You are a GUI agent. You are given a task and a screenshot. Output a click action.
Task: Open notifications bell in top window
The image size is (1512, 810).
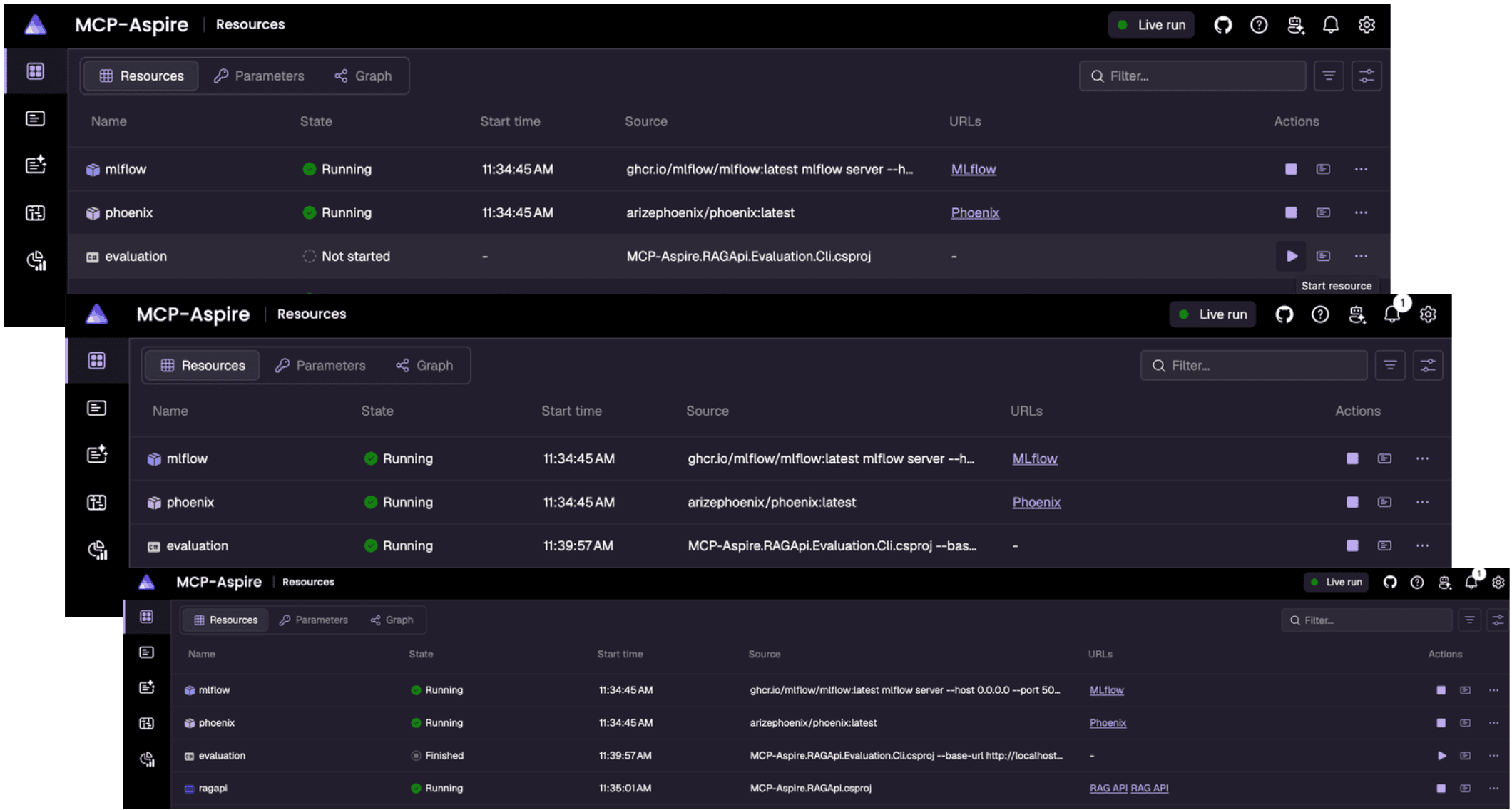[x=1331, y=25]
